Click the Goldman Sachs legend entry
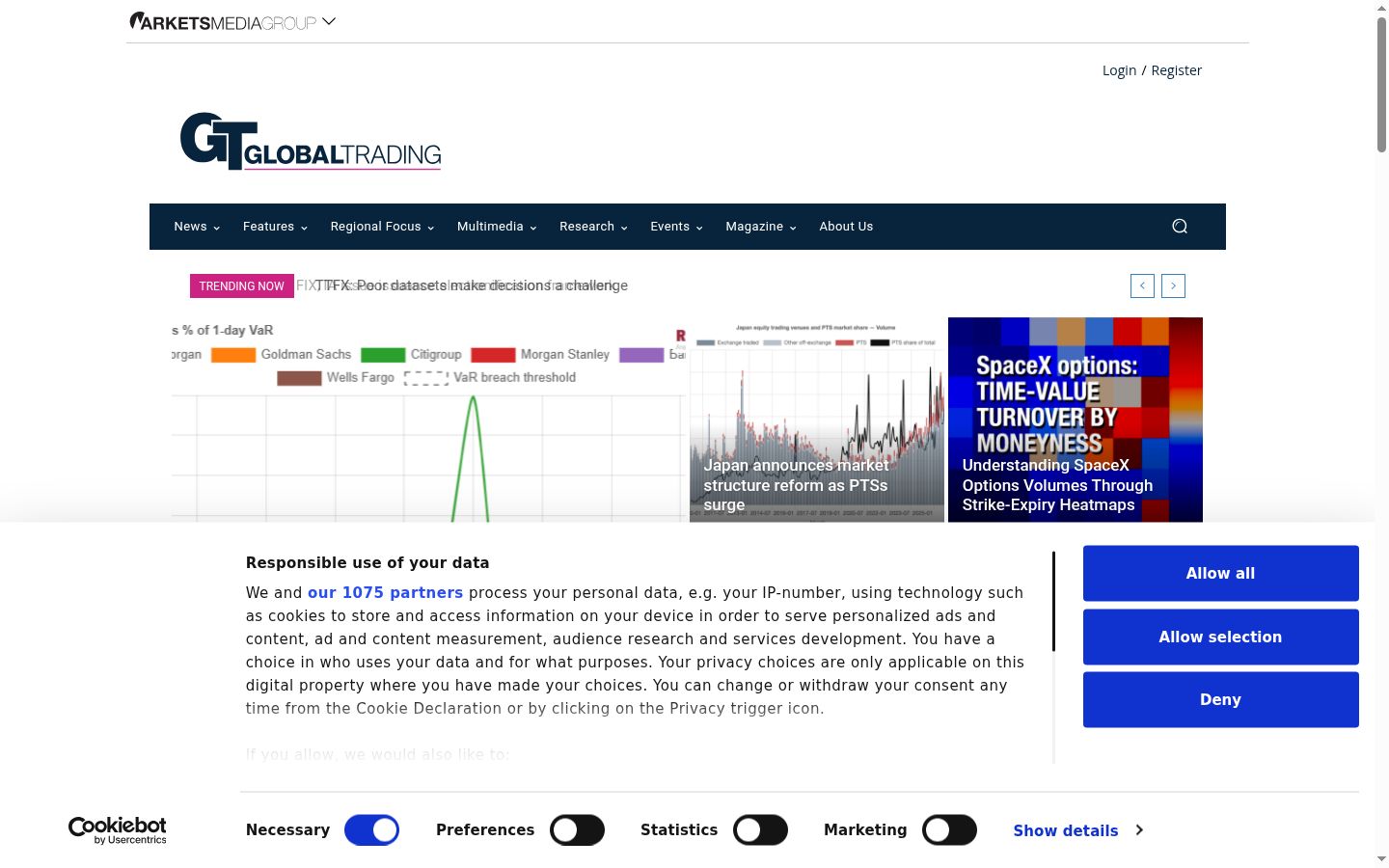Screen dimensions: 1389x868 tap(306, 355)
